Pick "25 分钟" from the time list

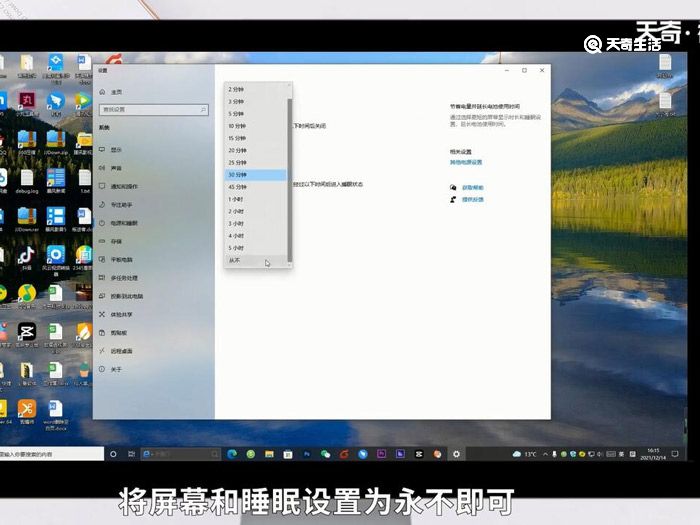tap(256, 162)
